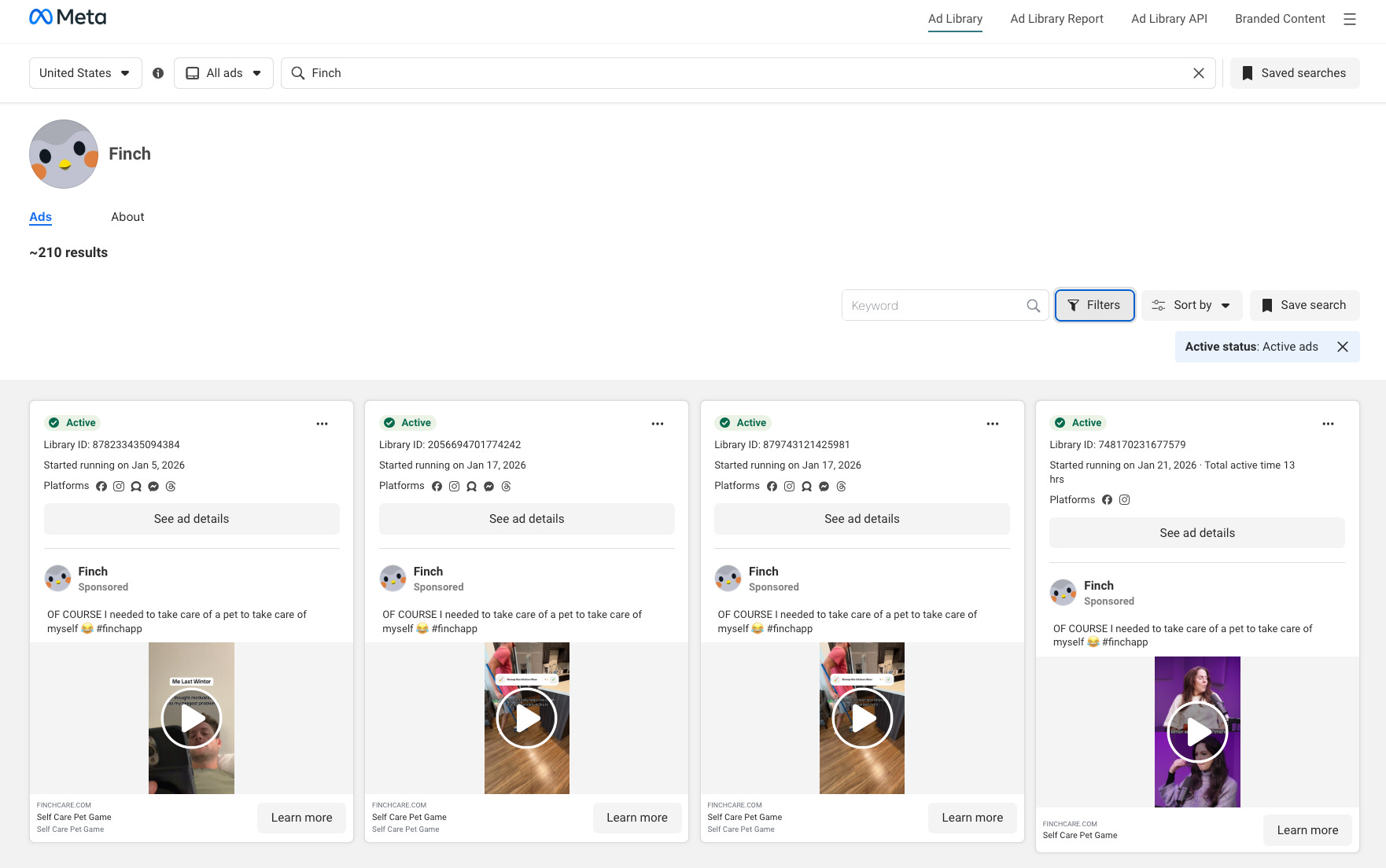
Task: Open more options for ad 748170231677579
Action: coord(1328,424)
